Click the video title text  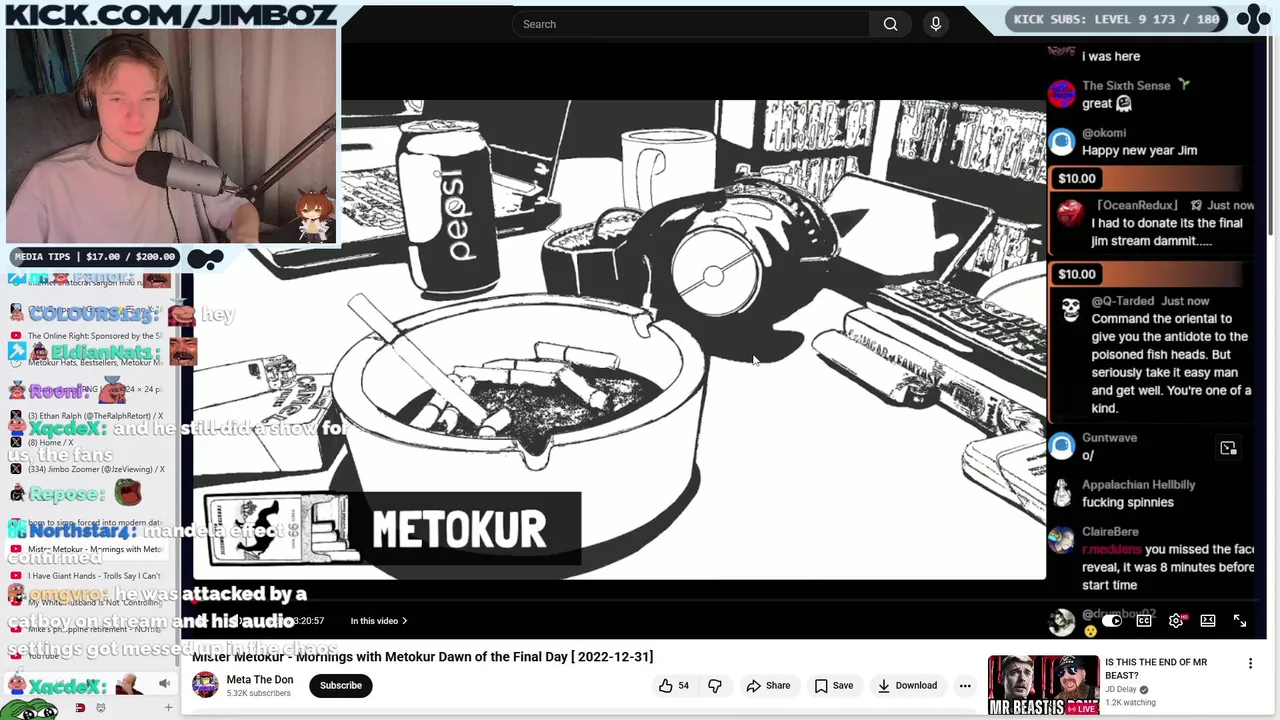coord(422,657)
